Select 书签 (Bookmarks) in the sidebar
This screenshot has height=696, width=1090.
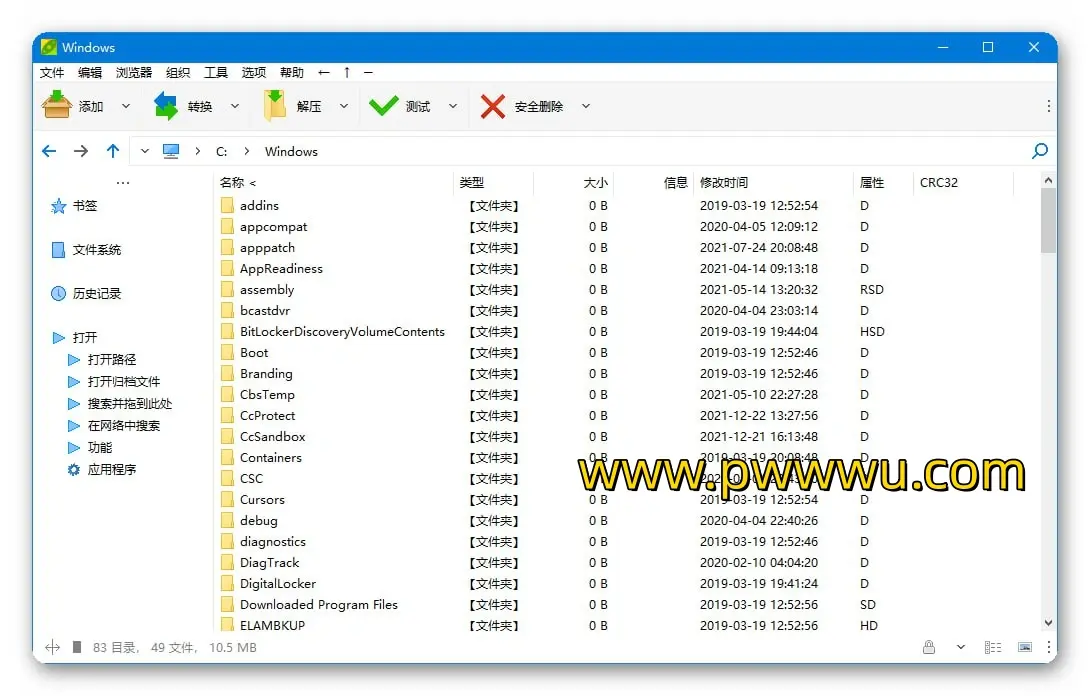pos(85,206)
